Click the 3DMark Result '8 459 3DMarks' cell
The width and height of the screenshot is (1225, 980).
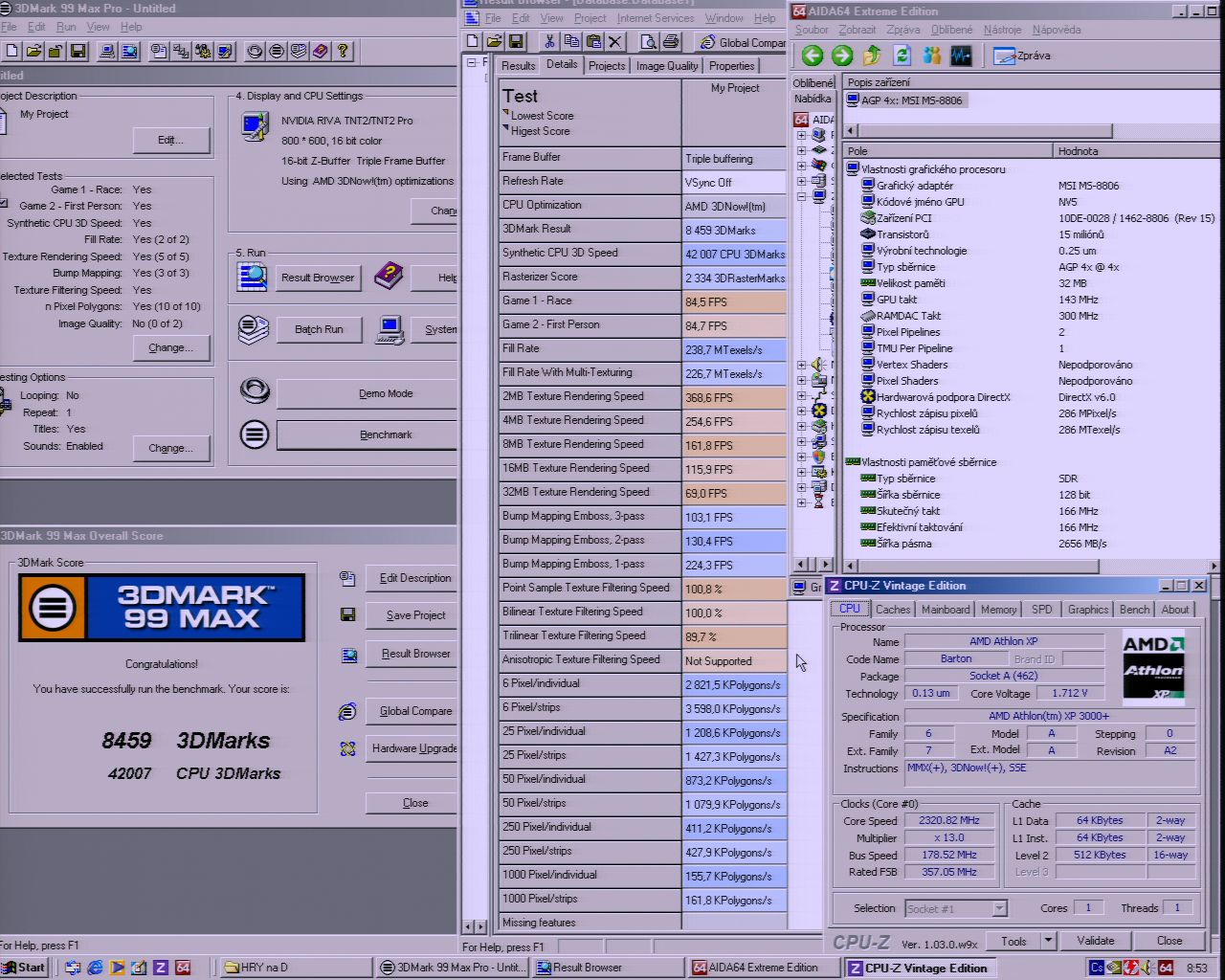click(734, 230)
